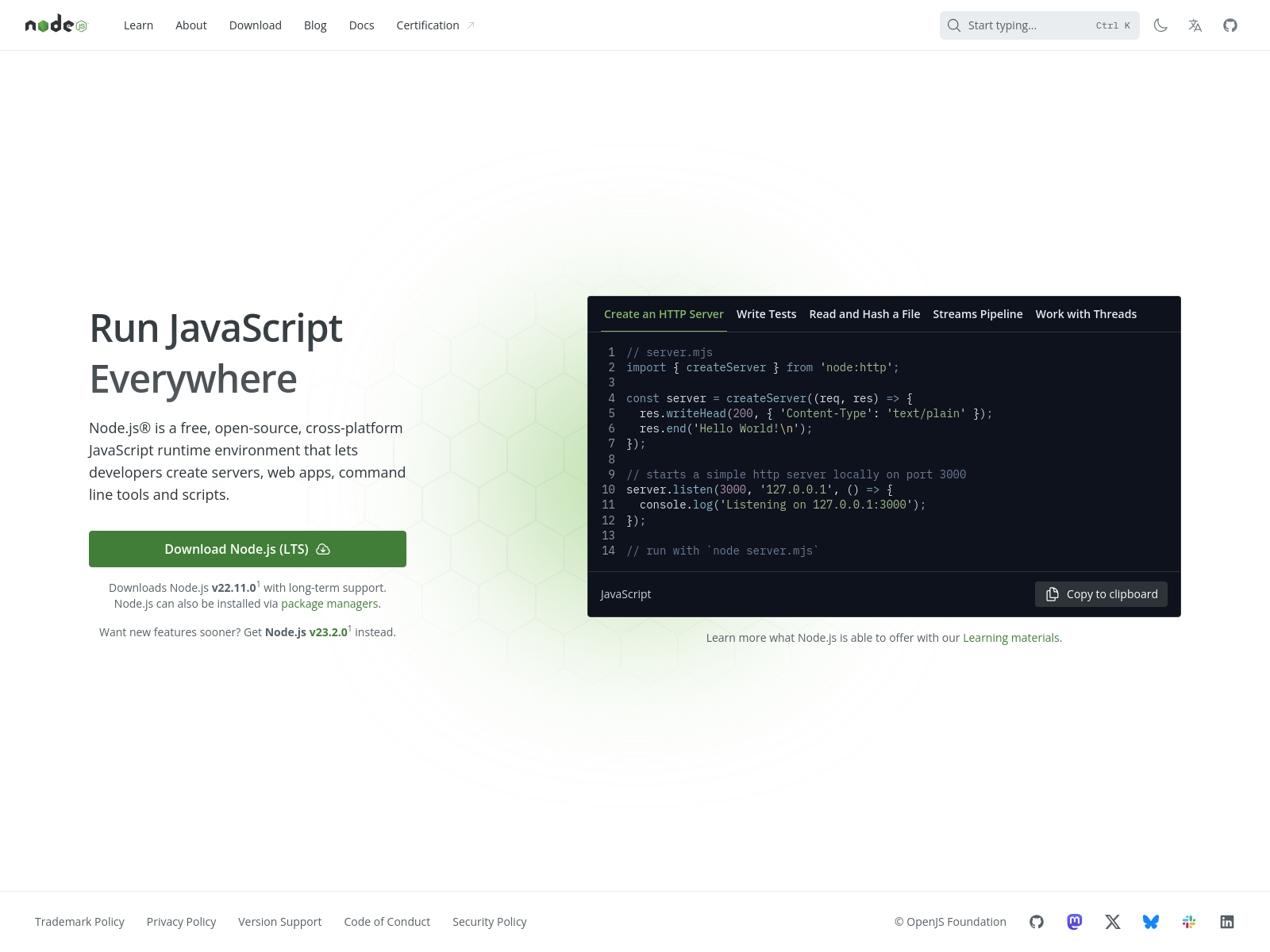Open the X (Twitter) icon in footer
Screen dimensions: 1270x952
coord(1113,922)
